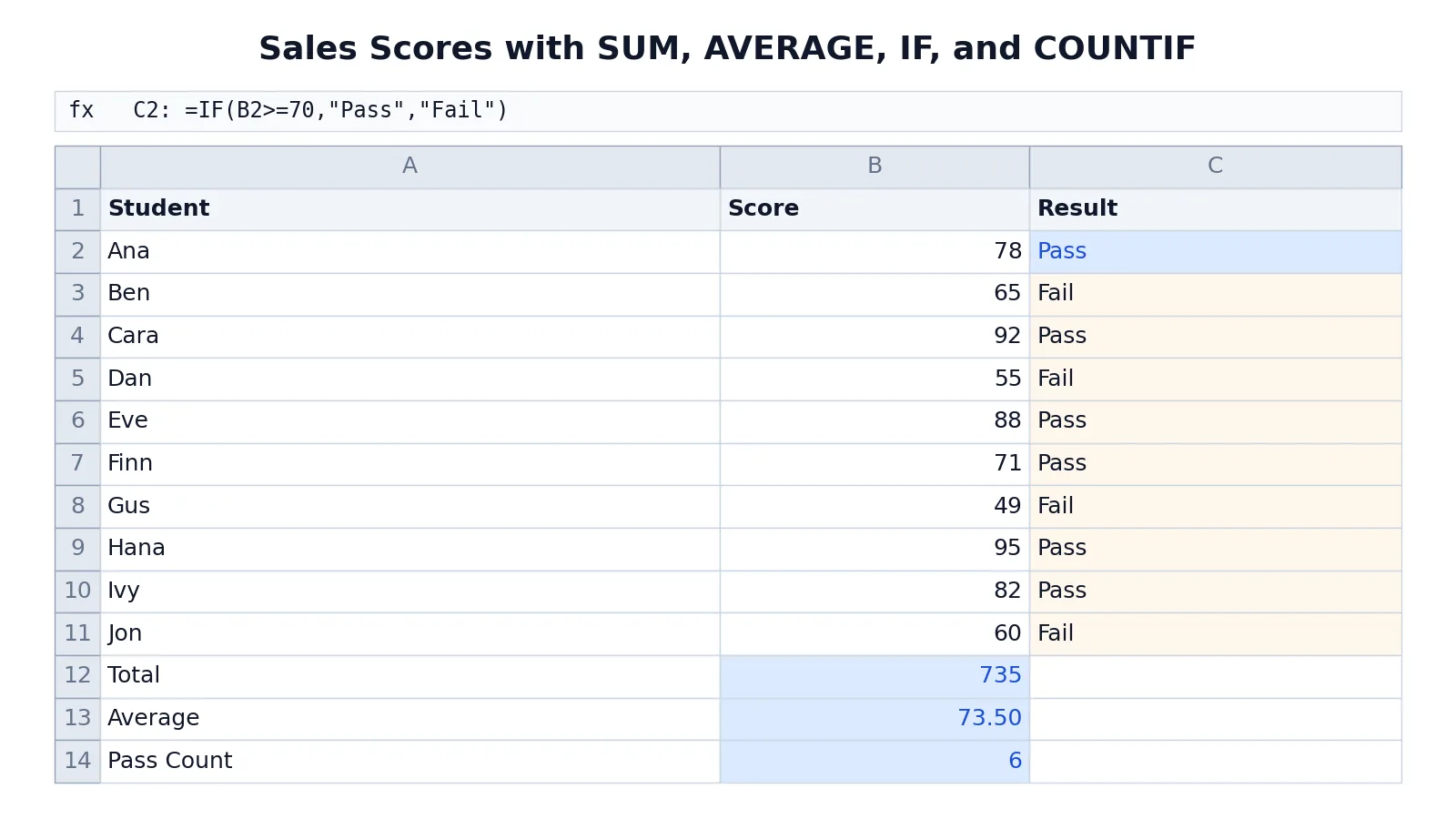Select Ben's 'Fail' result cell
Viewport: 1456px width, 819px height.
1216,294
